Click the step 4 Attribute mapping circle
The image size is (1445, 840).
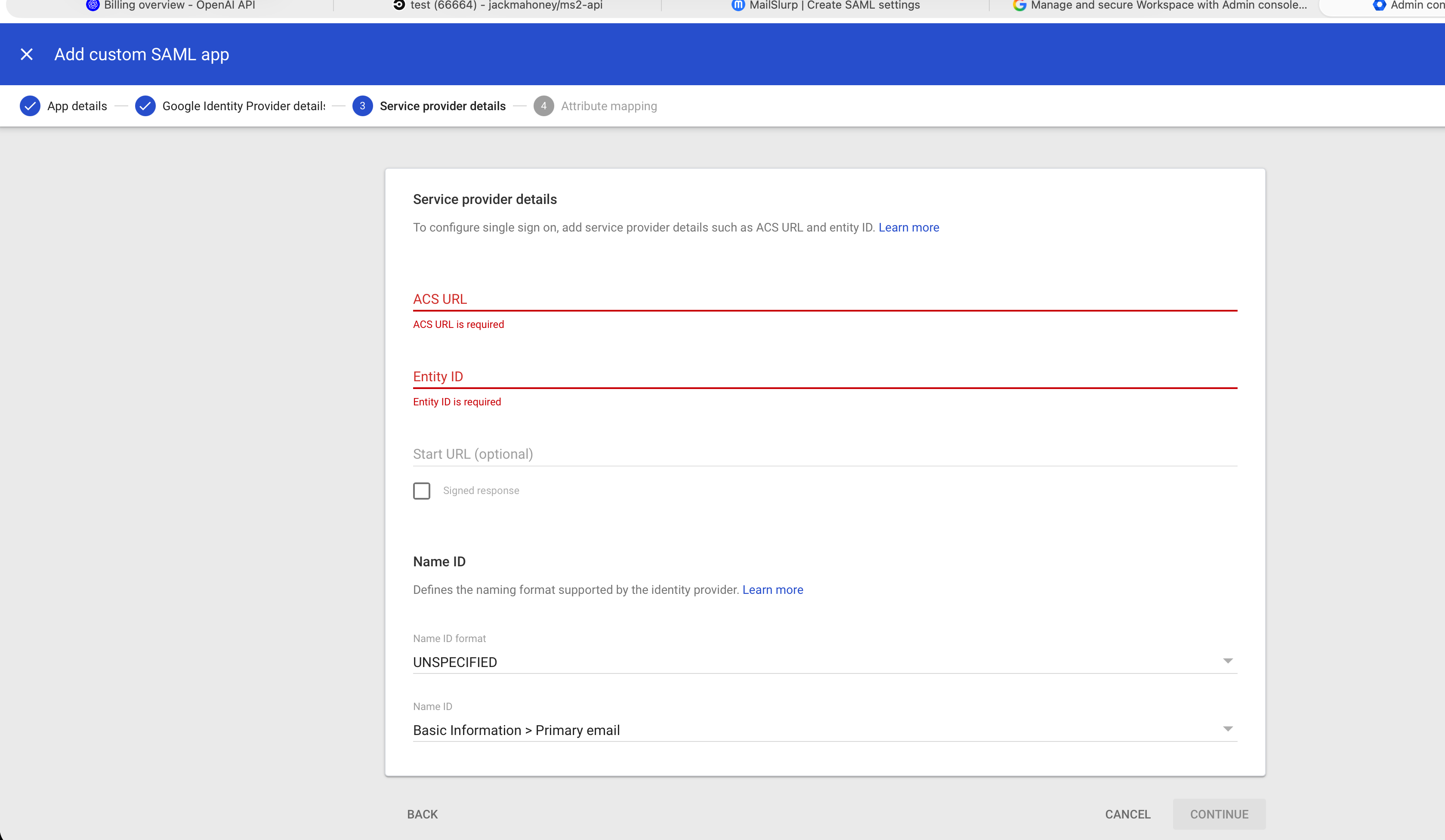(x=543, y=106)
